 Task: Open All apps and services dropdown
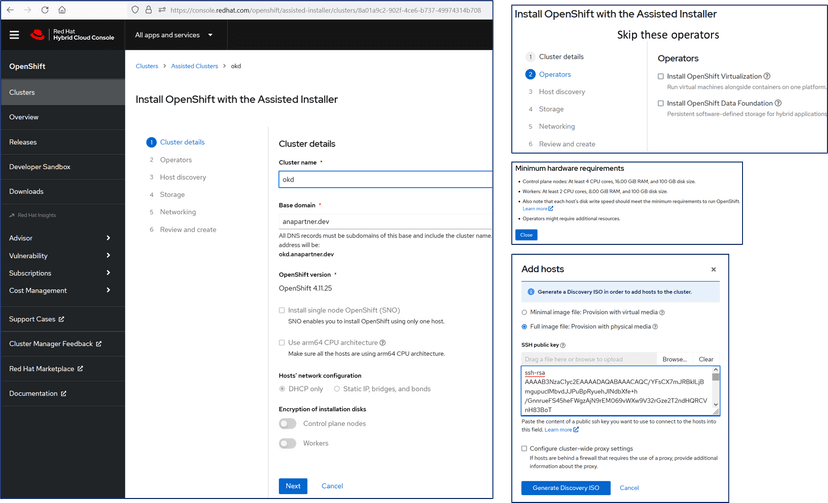click(x=174, y=35)
